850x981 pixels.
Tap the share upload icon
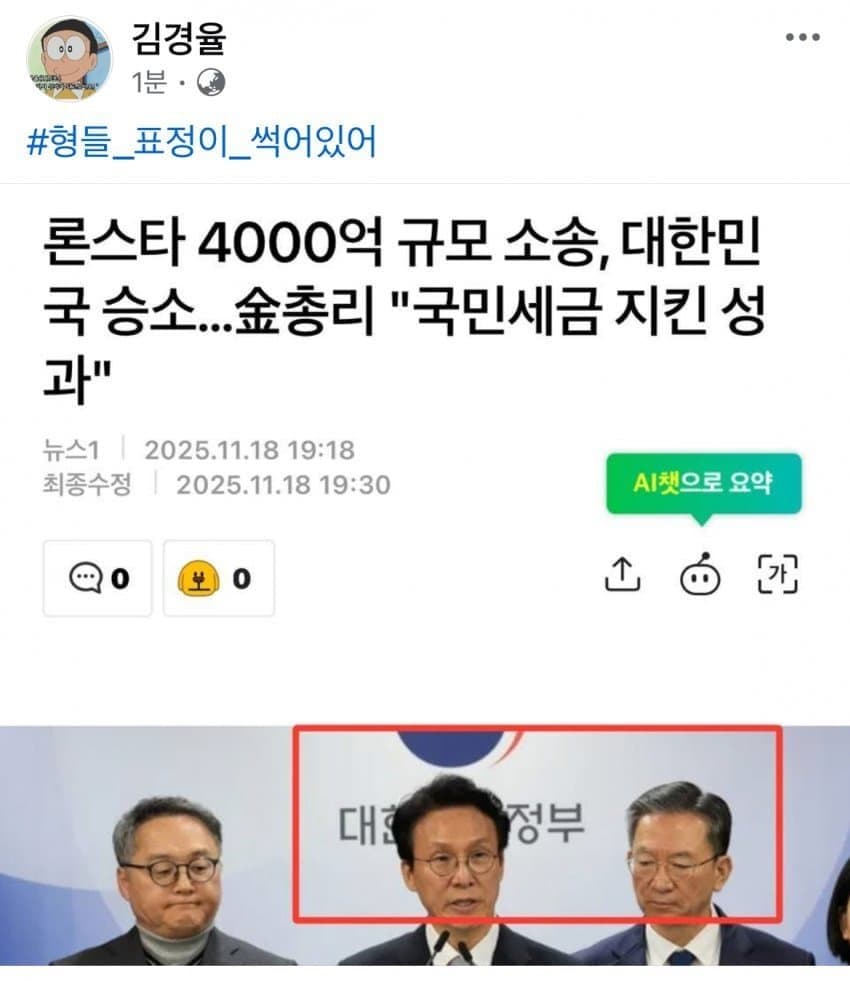click(622, 574)
